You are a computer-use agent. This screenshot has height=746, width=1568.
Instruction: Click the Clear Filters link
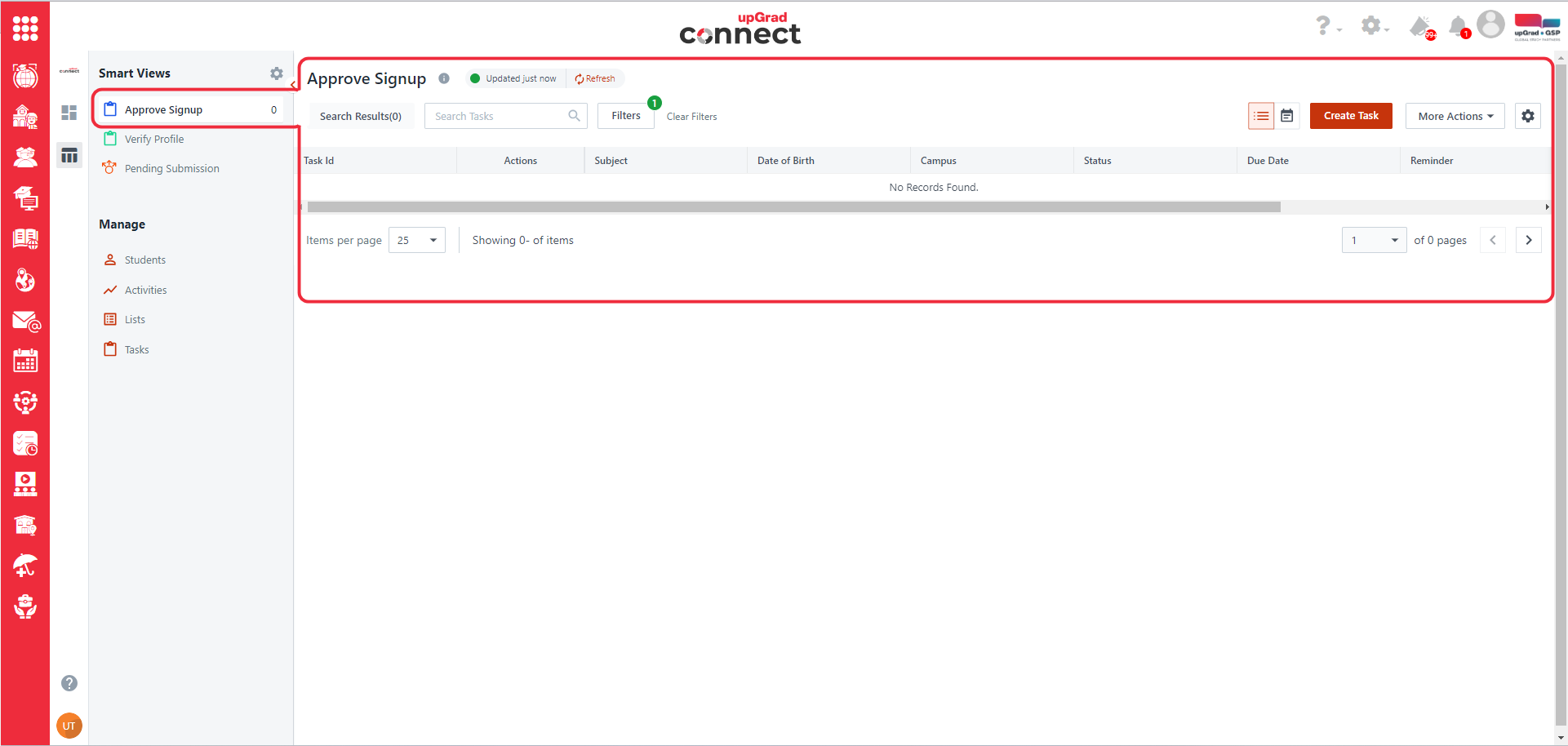click(691, 117)
